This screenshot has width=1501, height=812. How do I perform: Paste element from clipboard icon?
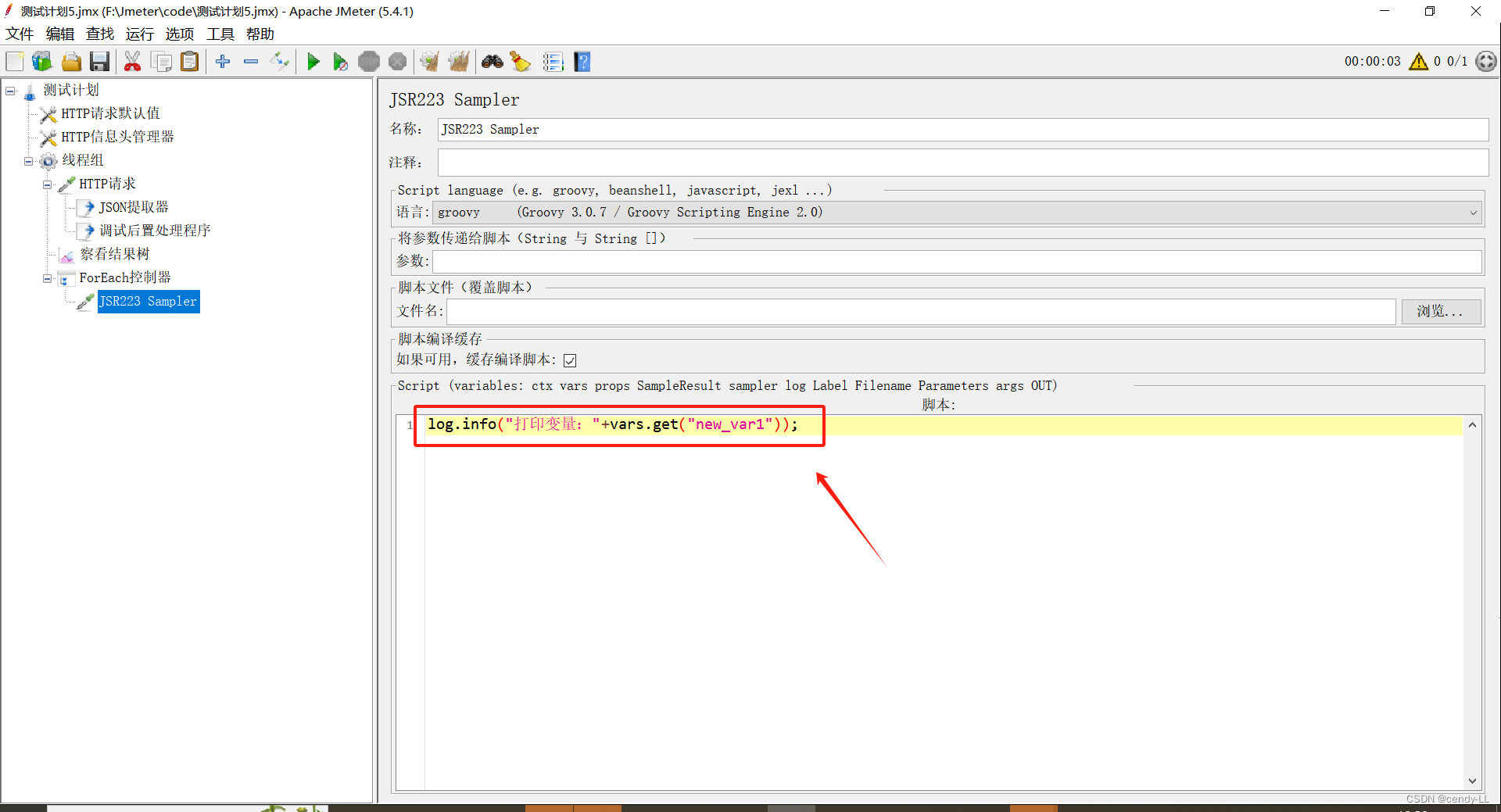click(x=189, y=61)
